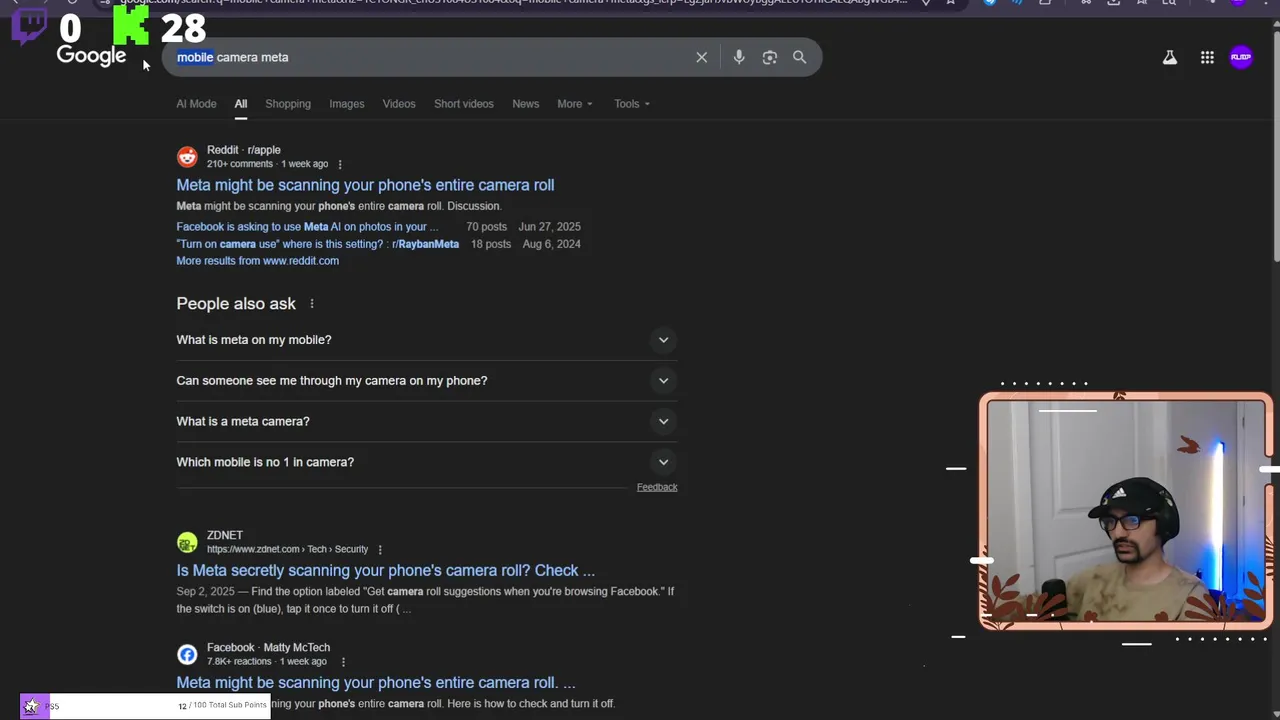Open Search Labs flask icon
Image resolution: width=1280 pixels, height=720 pixels.
click(1169, 58)
